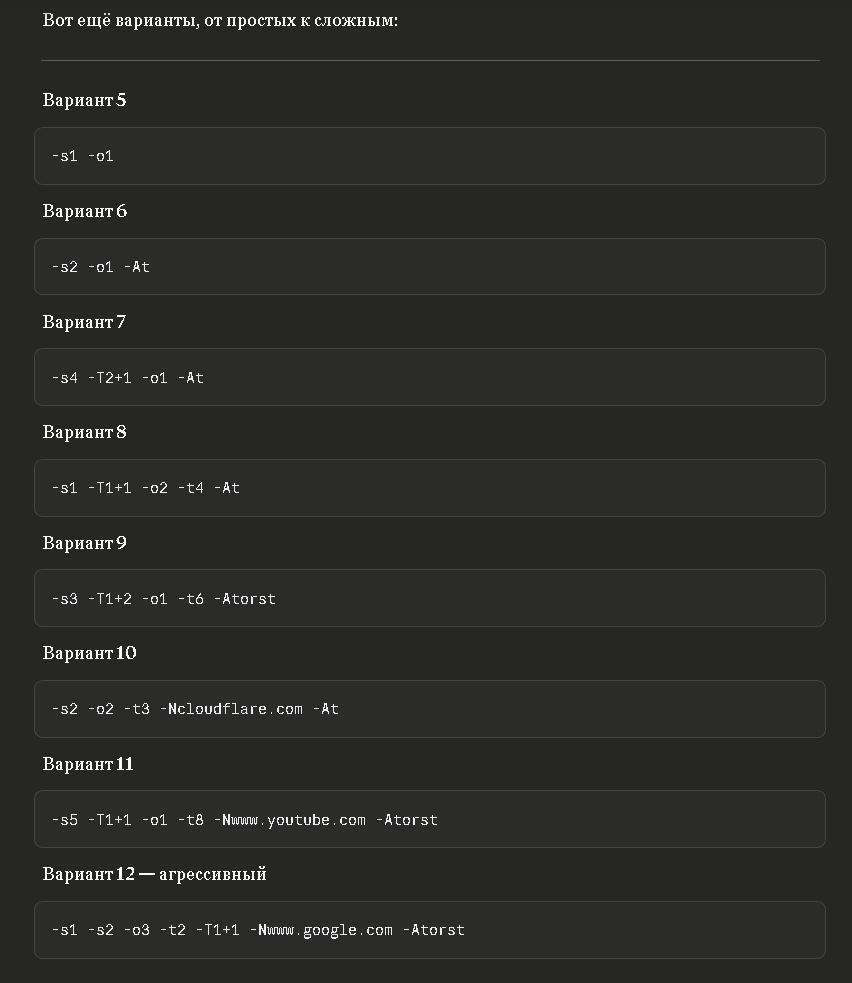
Task: Click the Вариант 11 code block
Action: (x=429, y=819)
